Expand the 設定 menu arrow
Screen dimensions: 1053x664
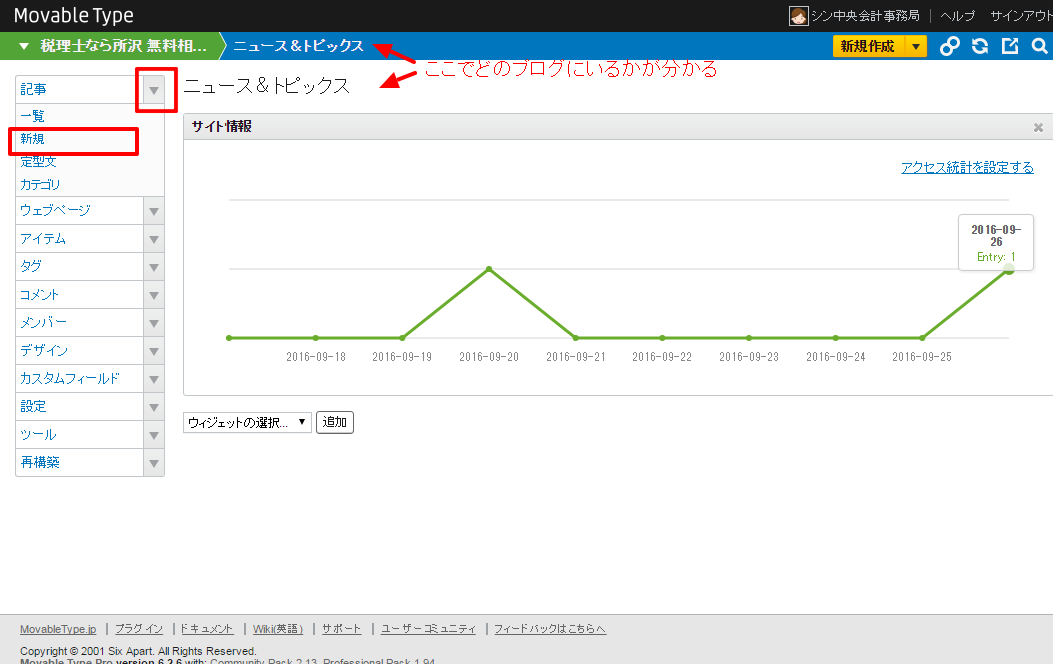(x=154, y=407)
